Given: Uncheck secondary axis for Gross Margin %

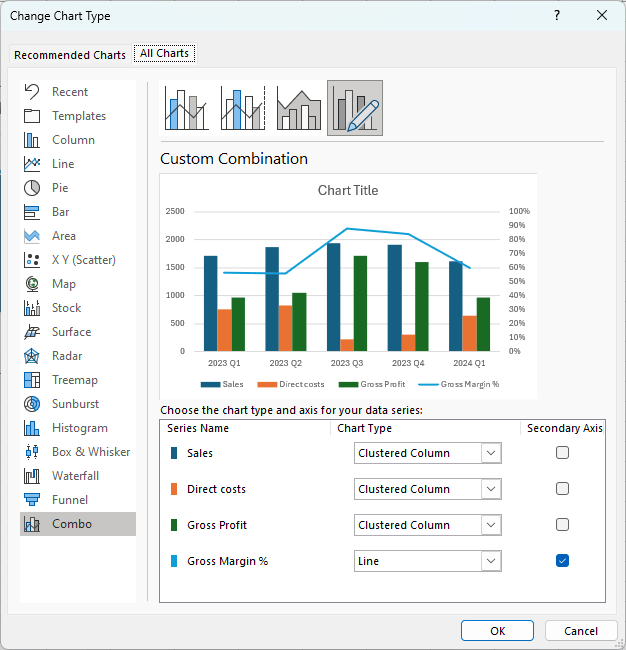Looking at the screenshot, I should pyautogui.click(x=562, y=561).
